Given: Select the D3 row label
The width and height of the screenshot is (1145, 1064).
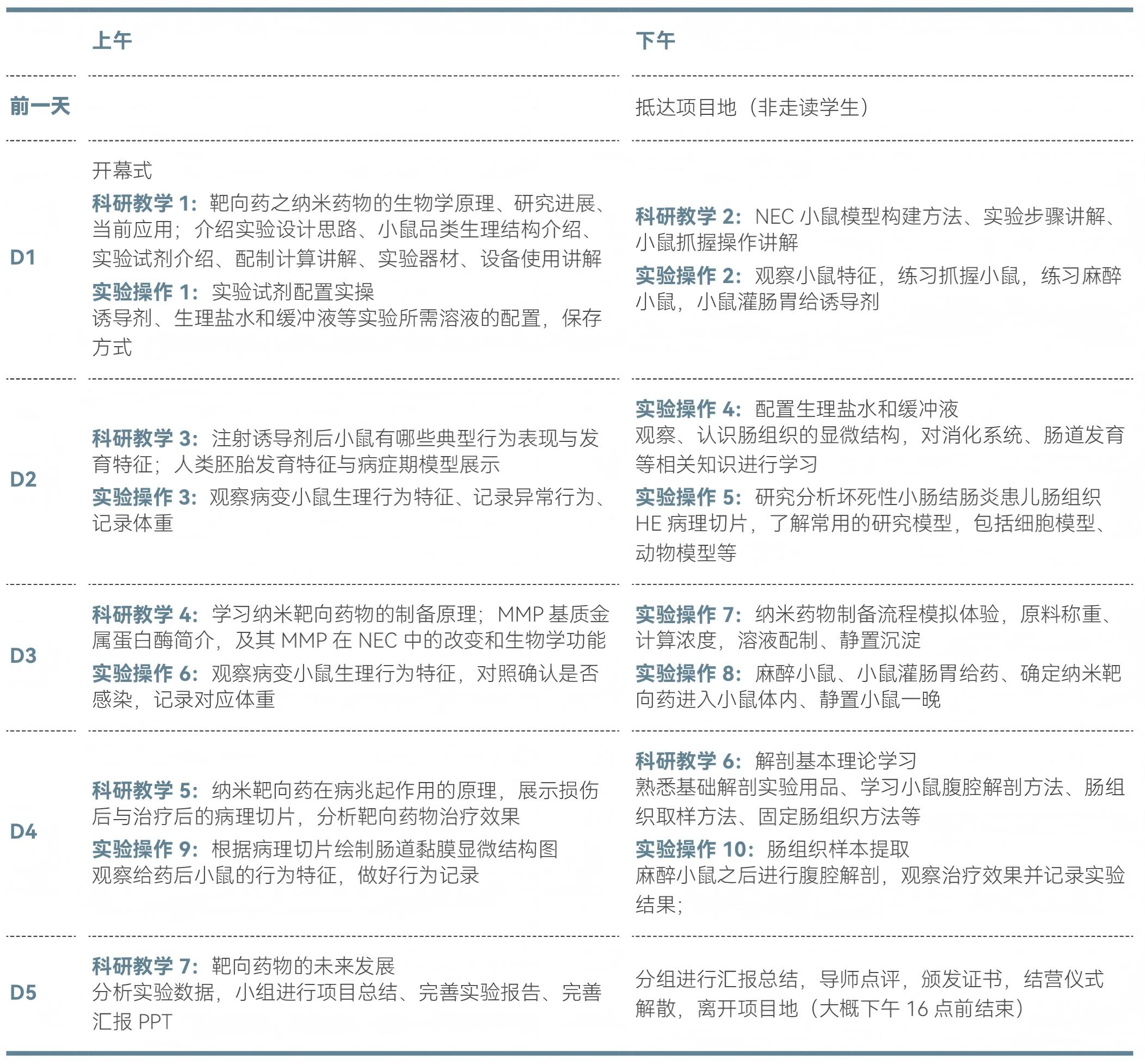Looking at the screenshot, I should [x=23, y=656].
